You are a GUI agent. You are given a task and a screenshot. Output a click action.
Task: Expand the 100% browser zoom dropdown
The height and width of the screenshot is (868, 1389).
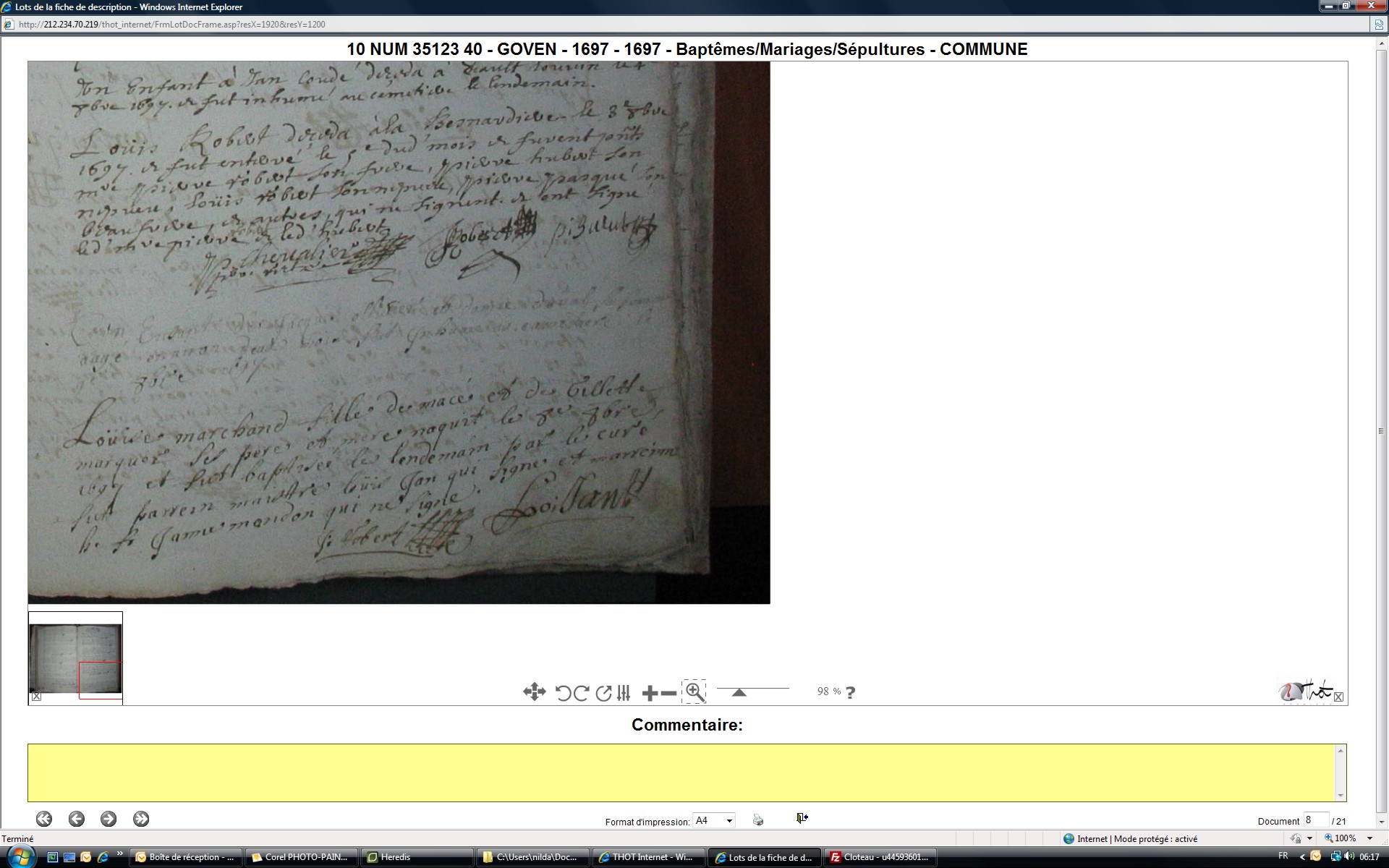[1369, 838]
